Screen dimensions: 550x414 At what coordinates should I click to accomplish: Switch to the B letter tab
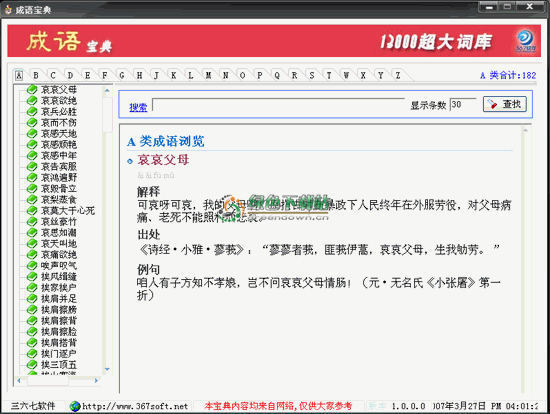[x=36, y=75]
